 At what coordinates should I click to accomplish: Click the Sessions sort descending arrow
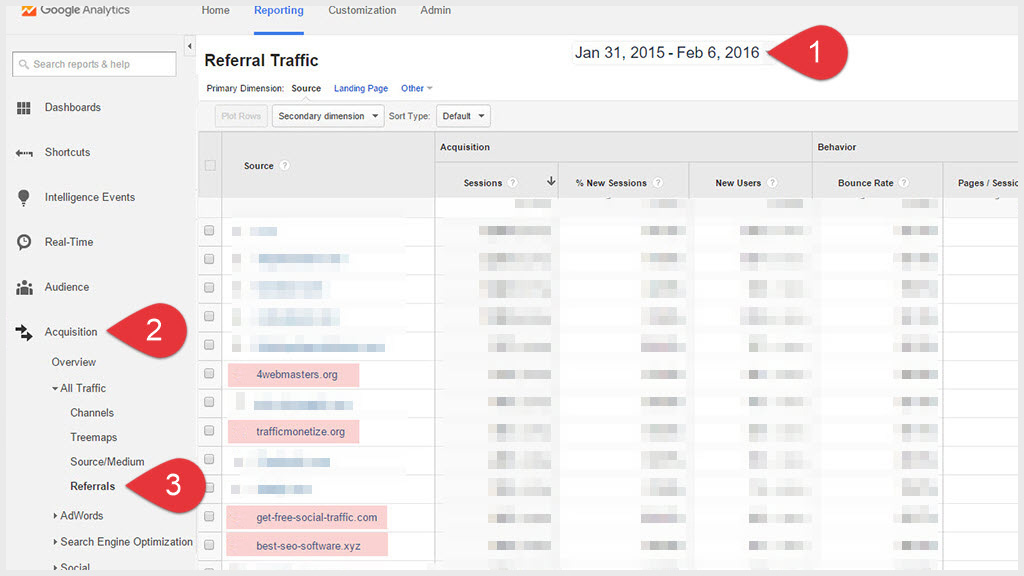click(551, 182)
